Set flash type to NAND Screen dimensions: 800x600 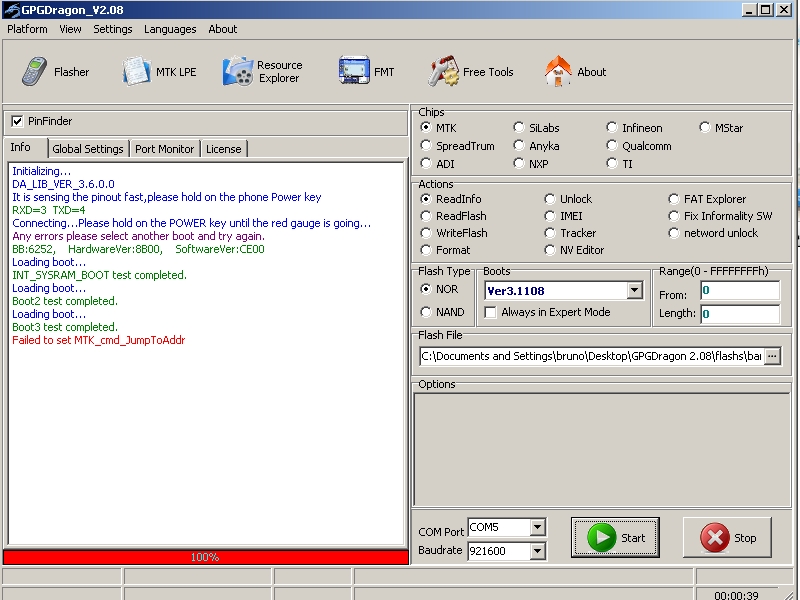click(426, 312)
